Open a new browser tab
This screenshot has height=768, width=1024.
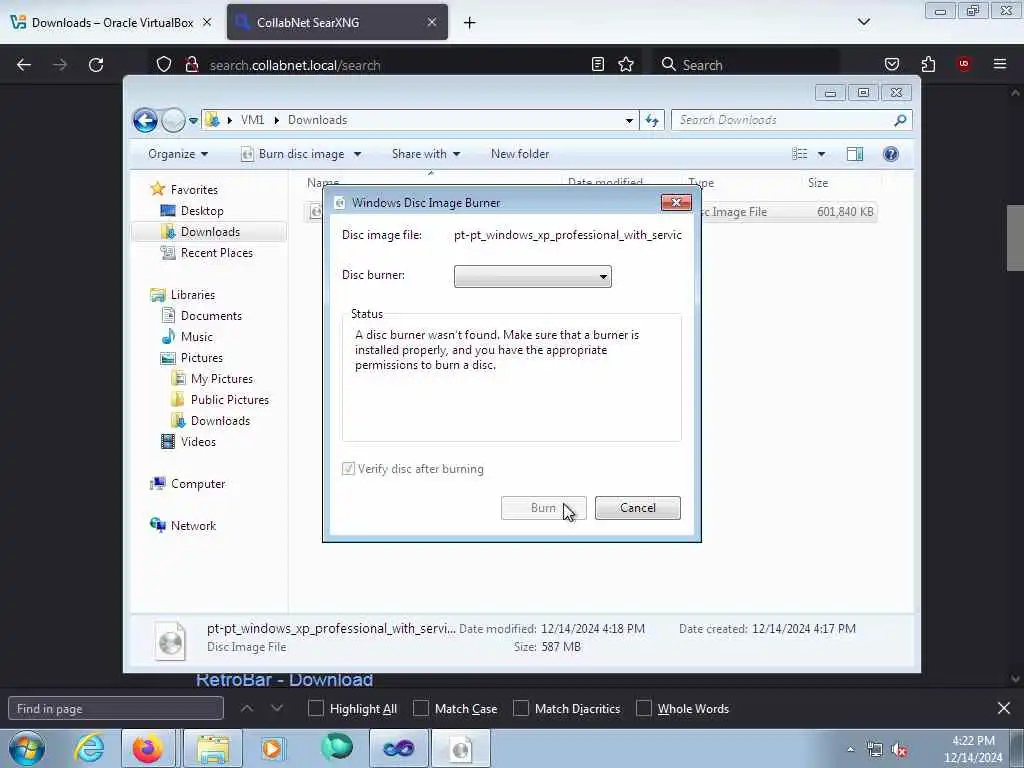[470, 23]
